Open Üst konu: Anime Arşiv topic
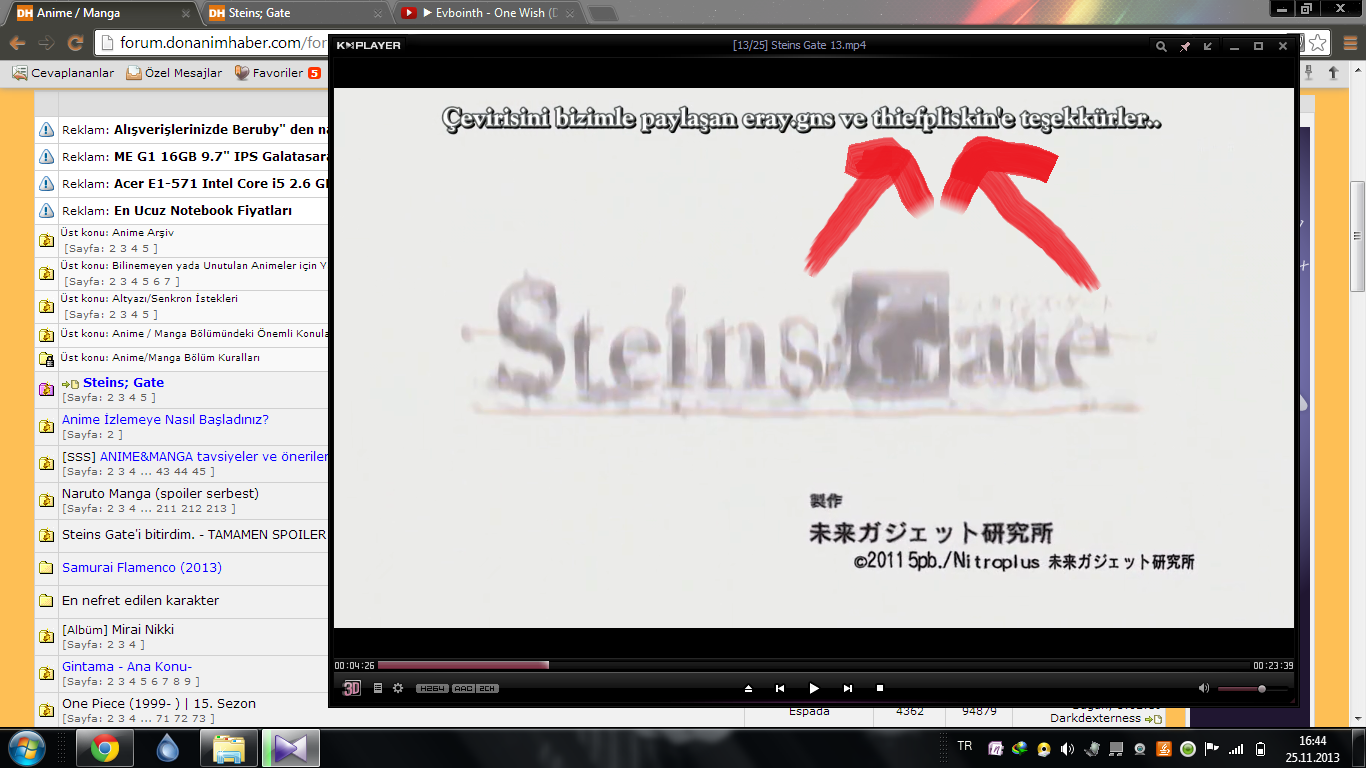 point(117,232)
